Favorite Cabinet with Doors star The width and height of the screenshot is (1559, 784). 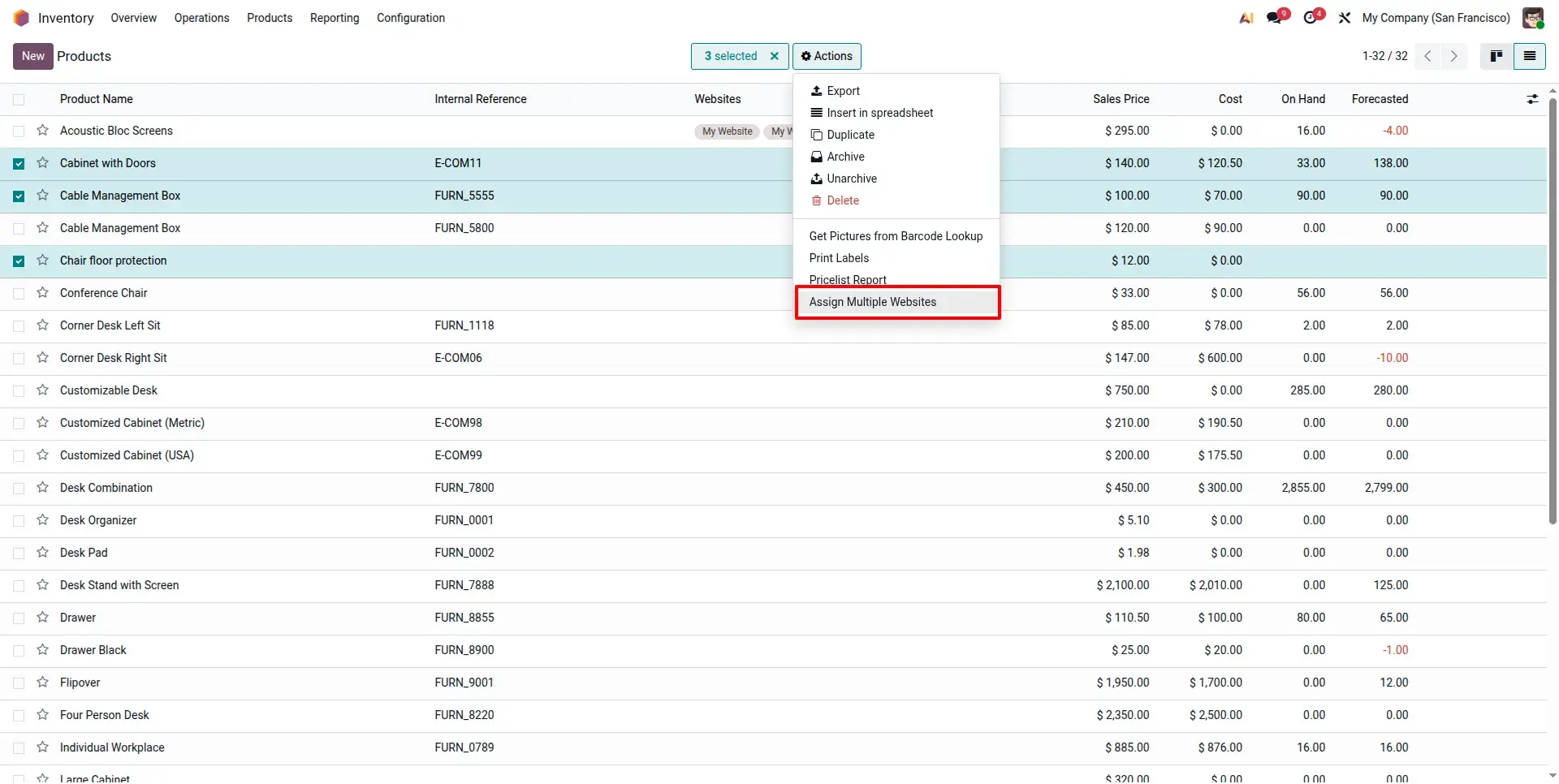[43, 163]
